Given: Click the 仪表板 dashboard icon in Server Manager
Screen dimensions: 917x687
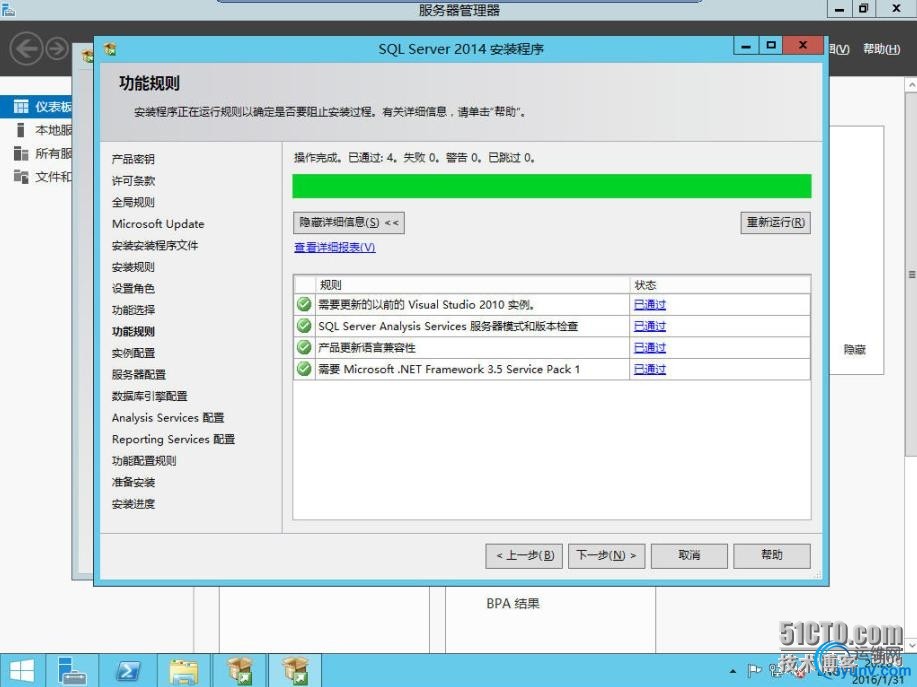Looking at the screenshot, I should coord(21,106).
